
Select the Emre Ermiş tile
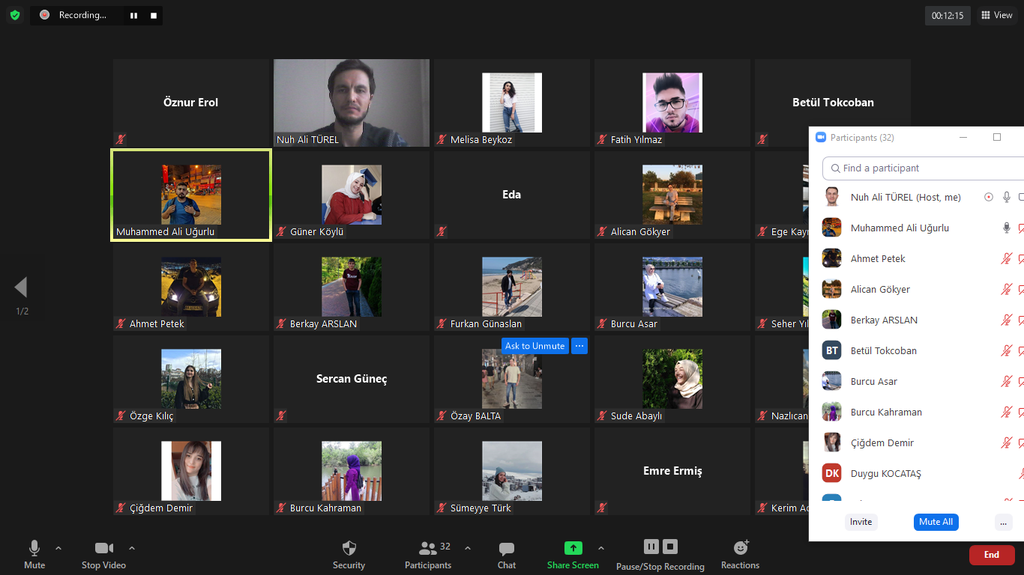pos(672,471)
